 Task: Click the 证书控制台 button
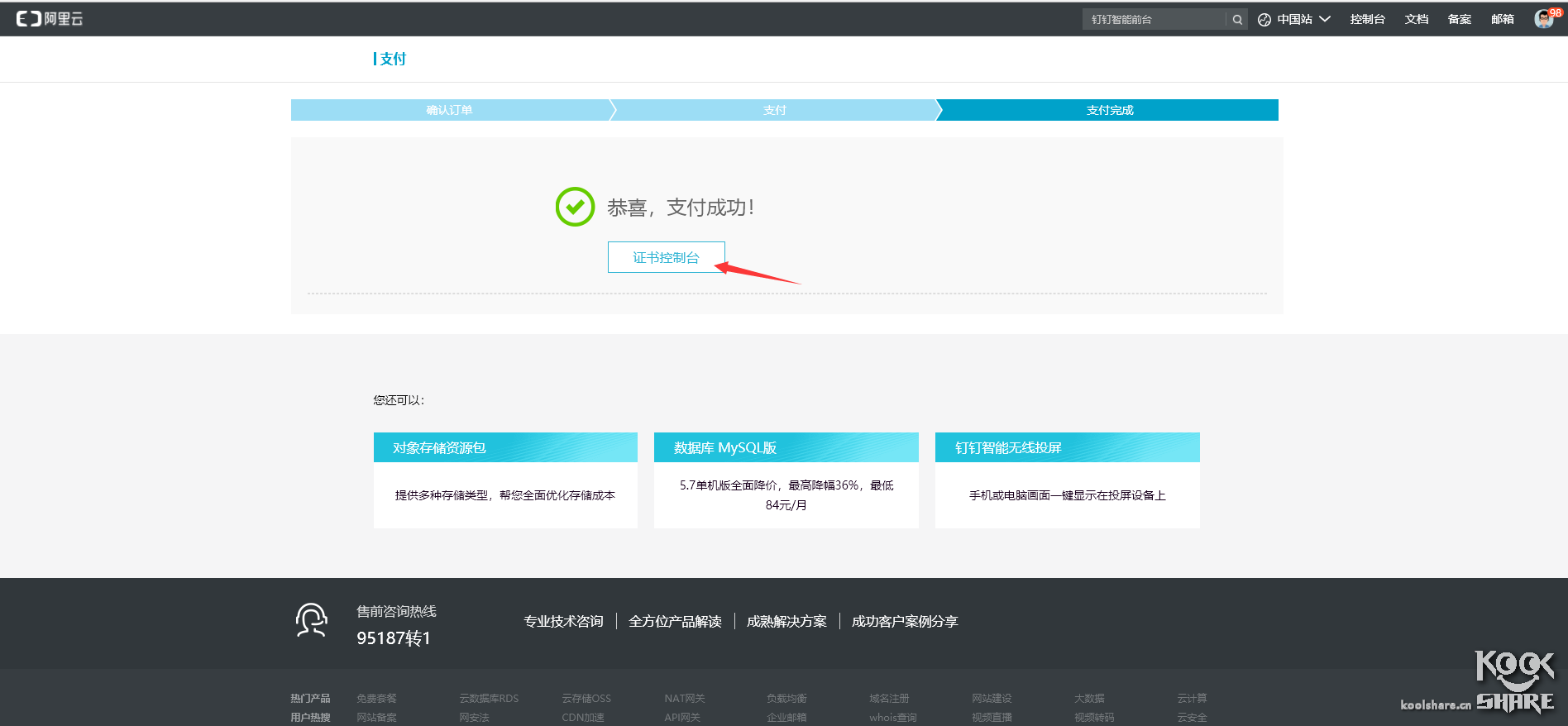point(667,257)
